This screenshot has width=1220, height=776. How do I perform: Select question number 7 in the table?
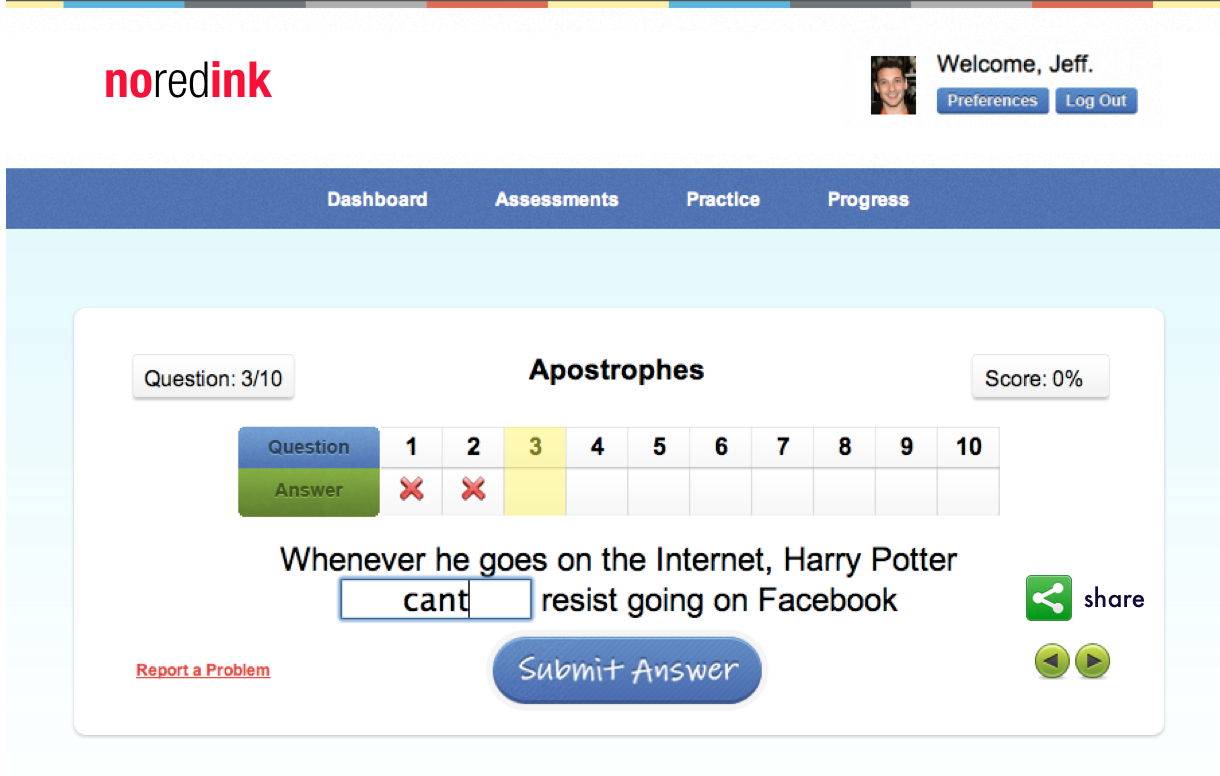pyautogui.click(x=783, y=447)
